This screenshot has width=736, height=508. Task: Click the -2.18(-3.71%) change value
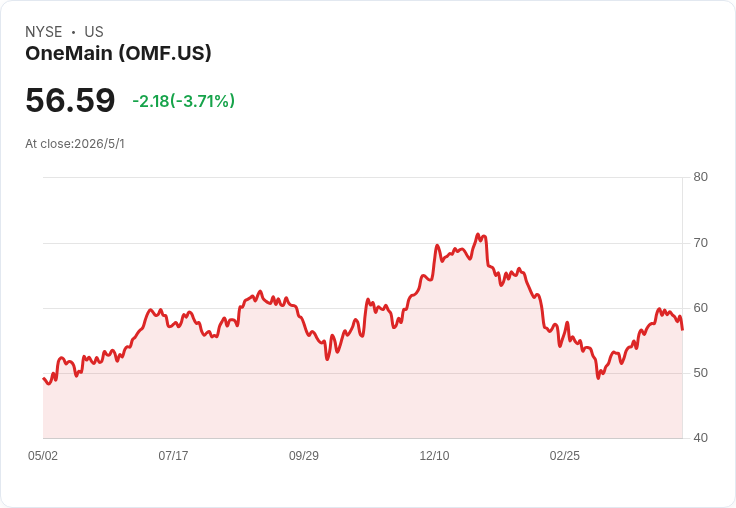pyautogui.click(x=184, y=101)
